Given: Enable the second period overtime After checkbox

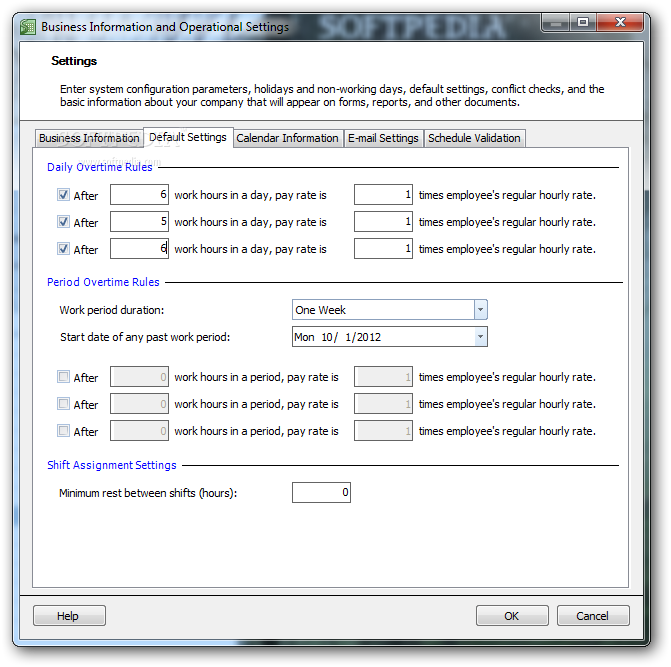Looking at the screenshot, I should [x=63, y=404].
